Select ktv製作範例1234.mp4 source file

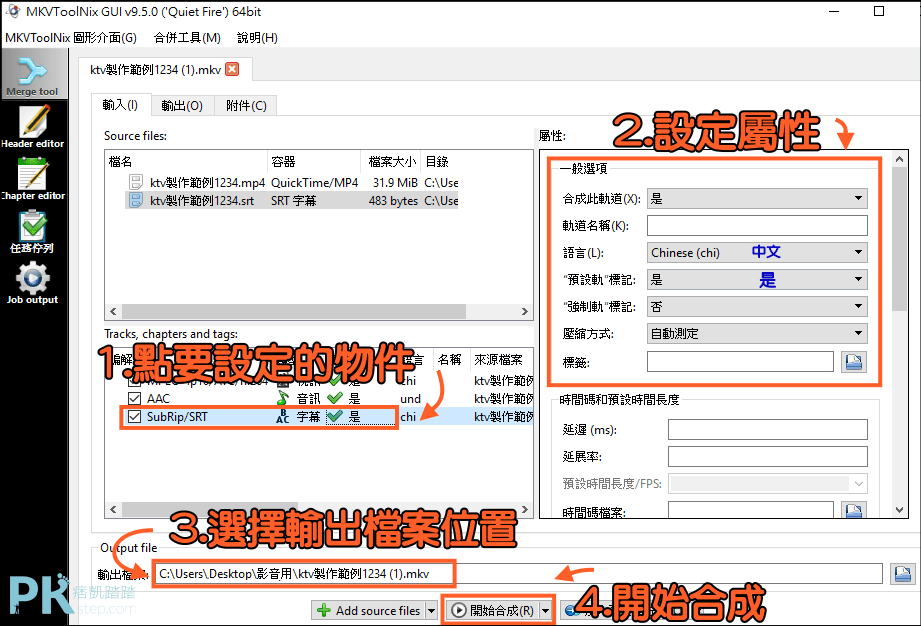291,183
